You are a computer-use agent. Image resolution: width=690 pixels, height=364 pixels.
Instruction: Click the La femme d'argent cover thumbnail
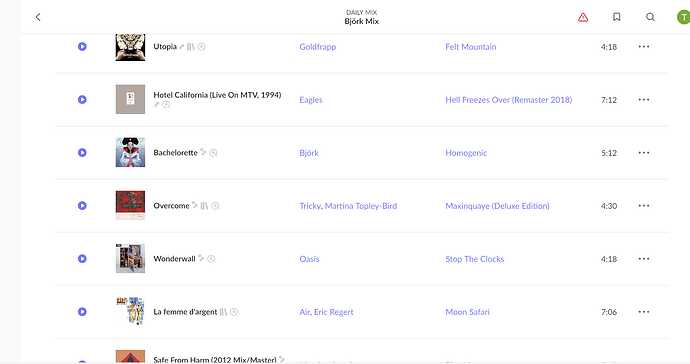[x=130, y=312]
